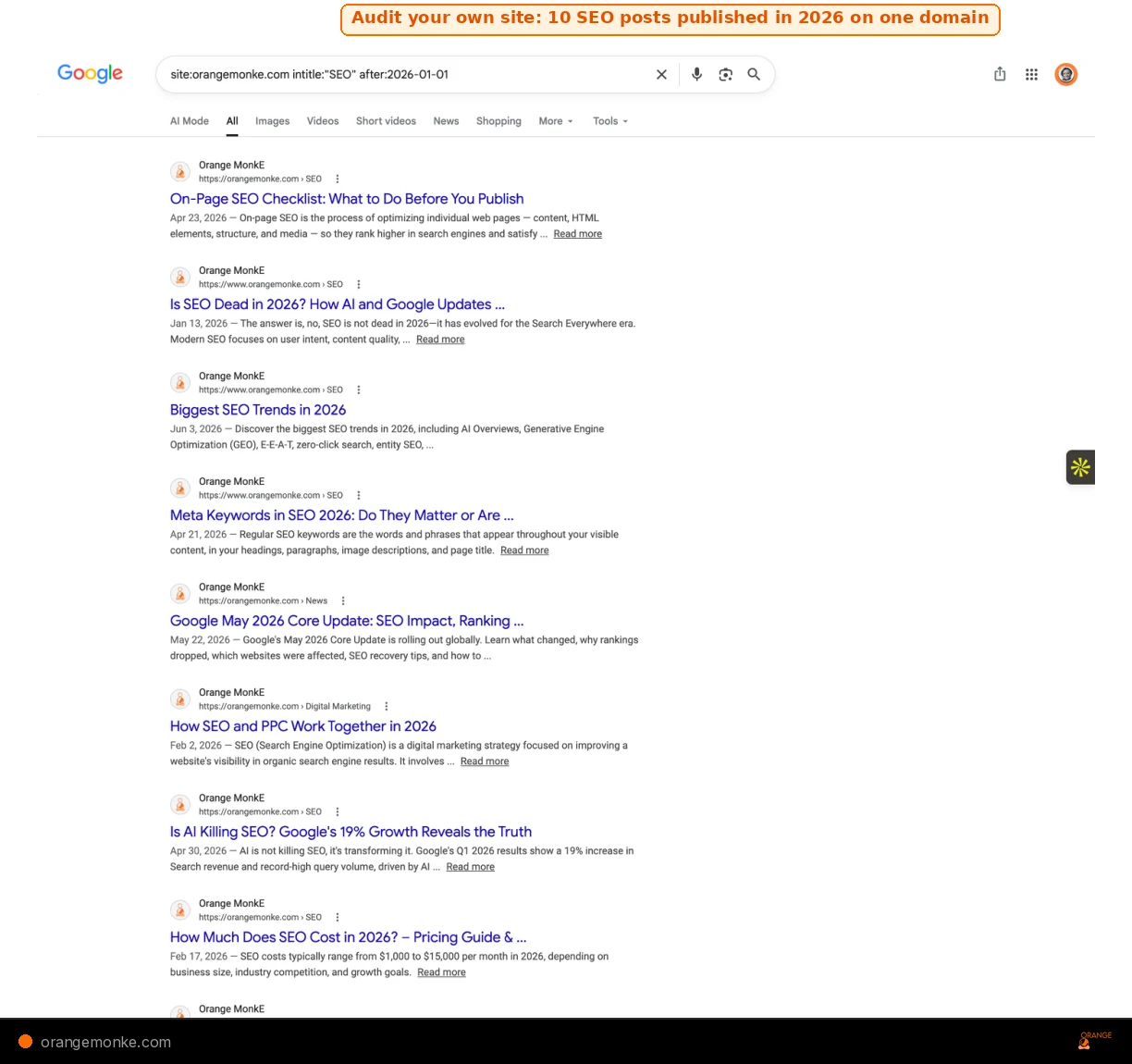Switch to Videos tab
The image size is (1132, 1064).
point(323,121)
